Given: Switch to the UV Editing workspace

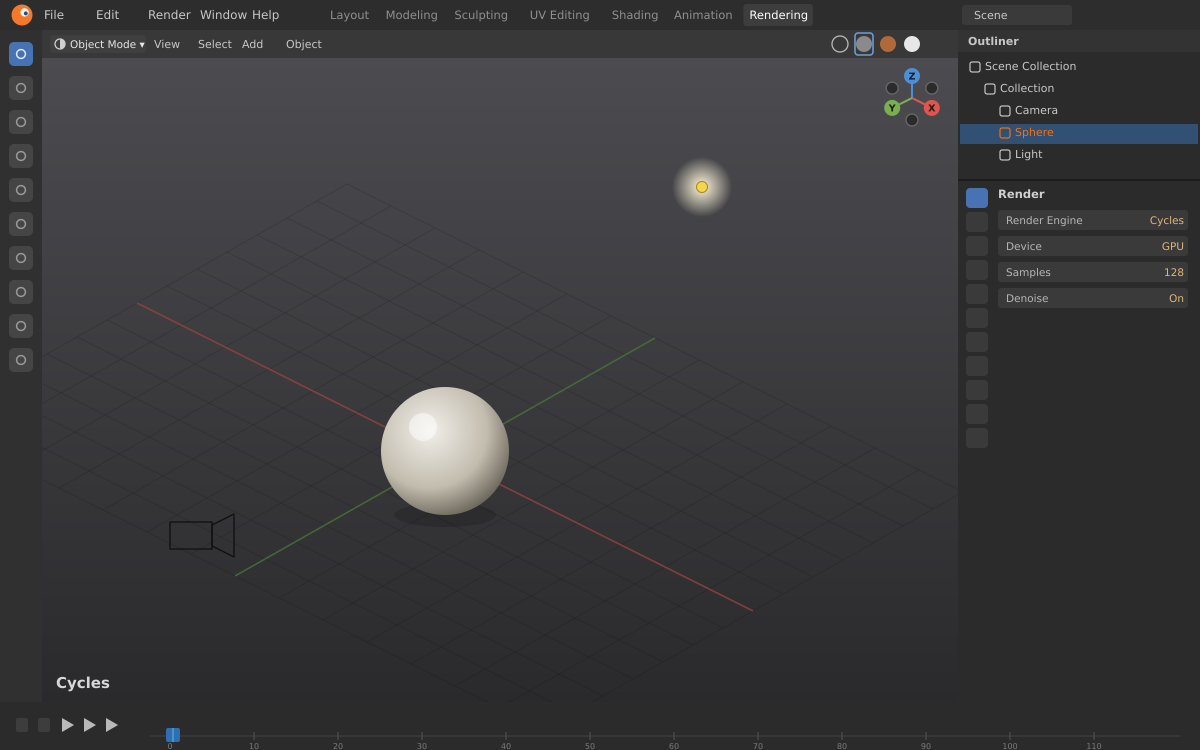Looking at the screenshot, I should point(559,15).
